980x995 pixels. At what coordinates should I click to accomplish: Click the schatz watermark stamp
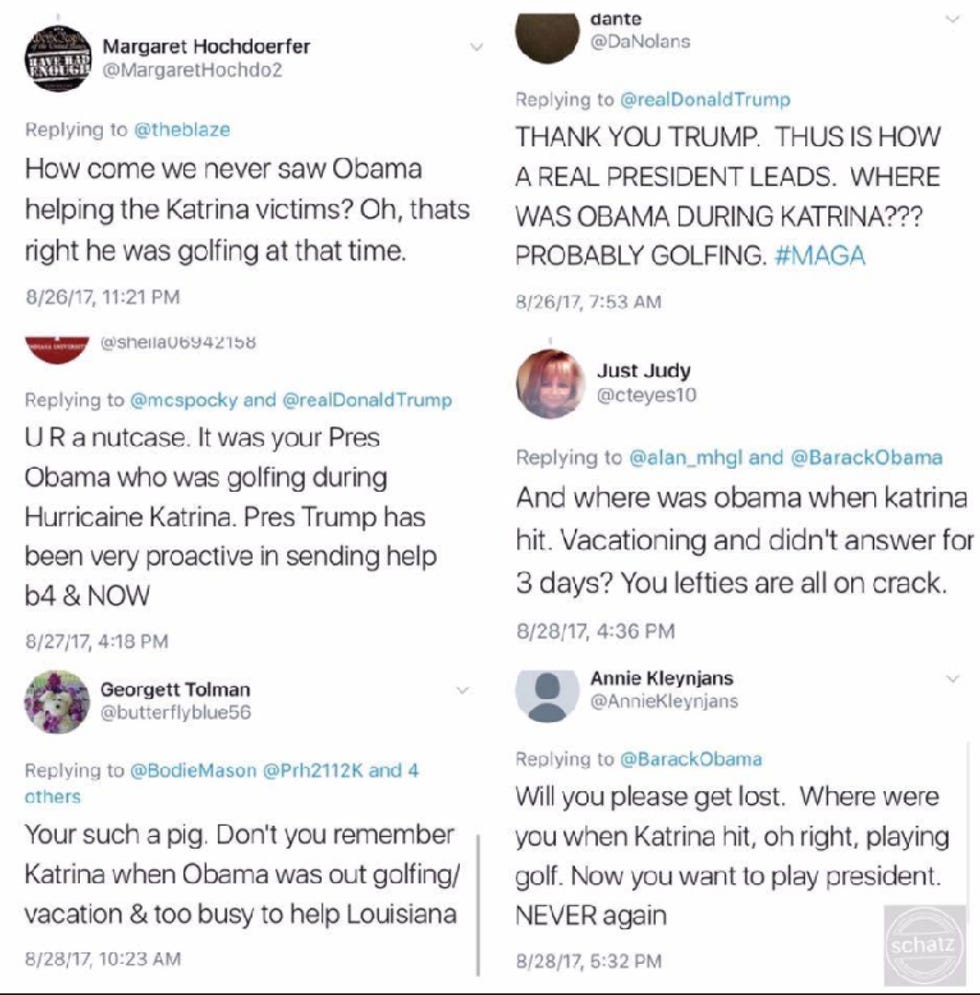925,946
